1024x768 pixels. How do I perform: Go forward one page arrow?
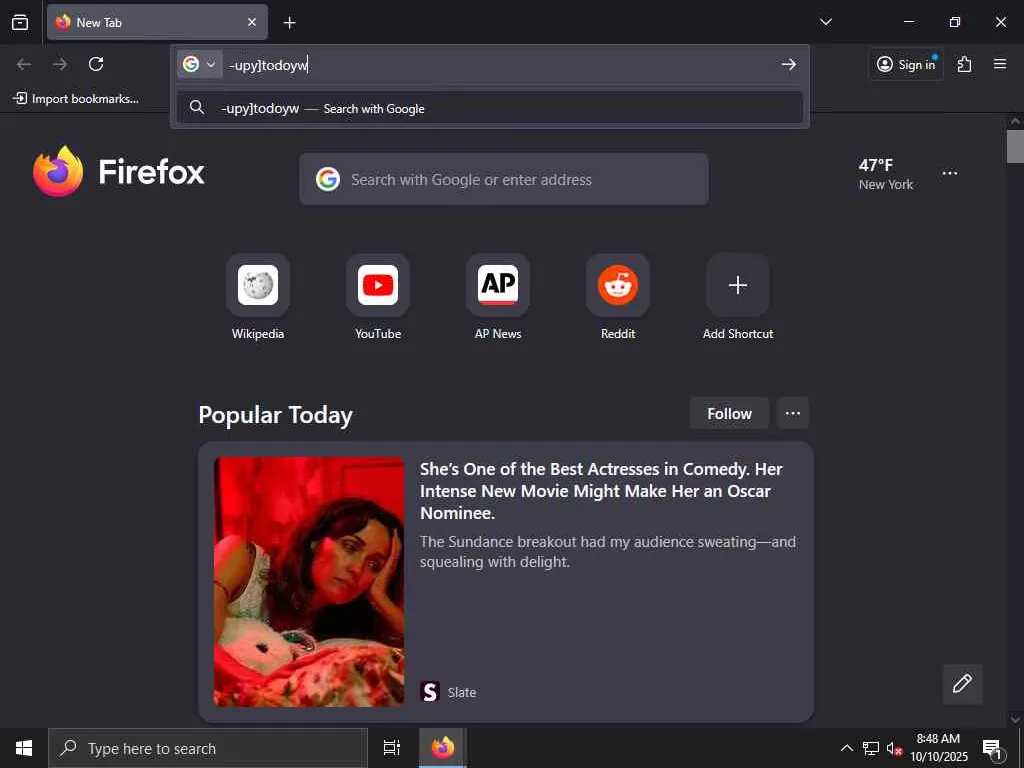(x=60, y=64)
